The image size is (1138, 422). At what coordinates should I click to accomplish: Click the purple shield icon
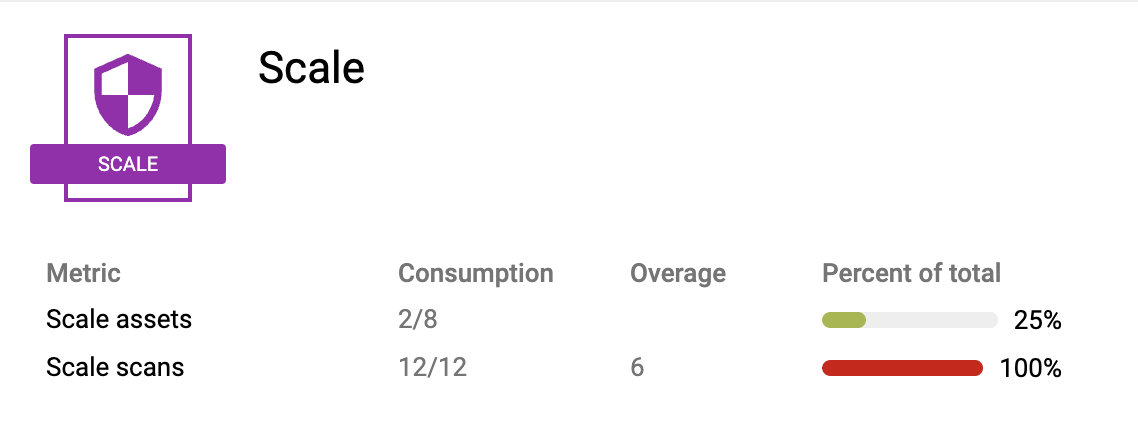tap(128, 93)
